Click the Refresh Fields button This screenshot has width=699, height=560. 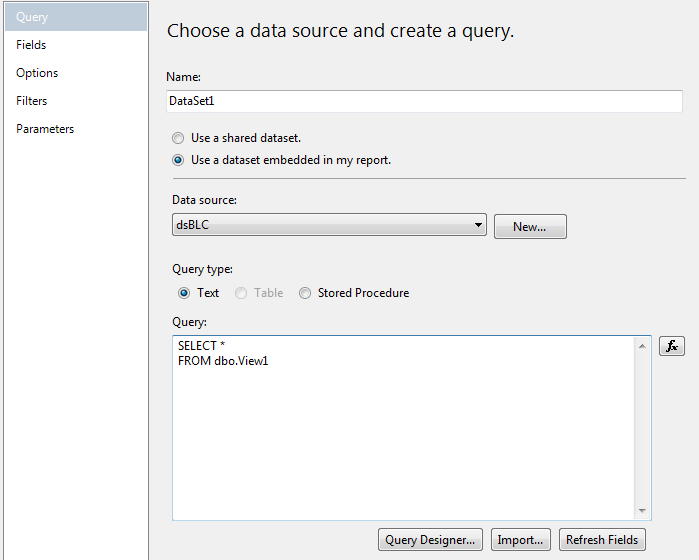tap(601, 540)
